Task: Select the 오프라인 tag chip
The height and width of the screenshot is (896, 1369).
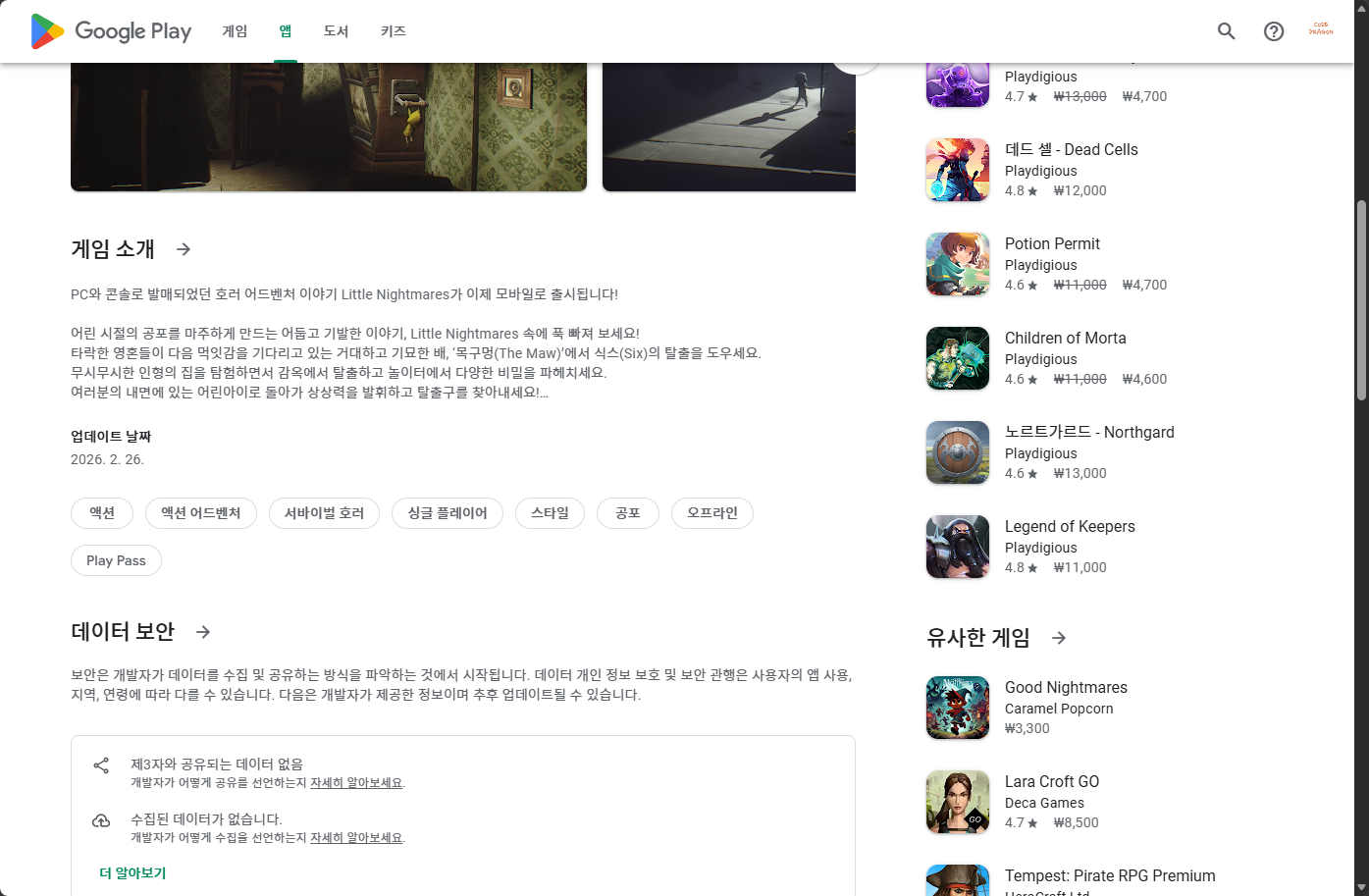Action: coord(712,513)
